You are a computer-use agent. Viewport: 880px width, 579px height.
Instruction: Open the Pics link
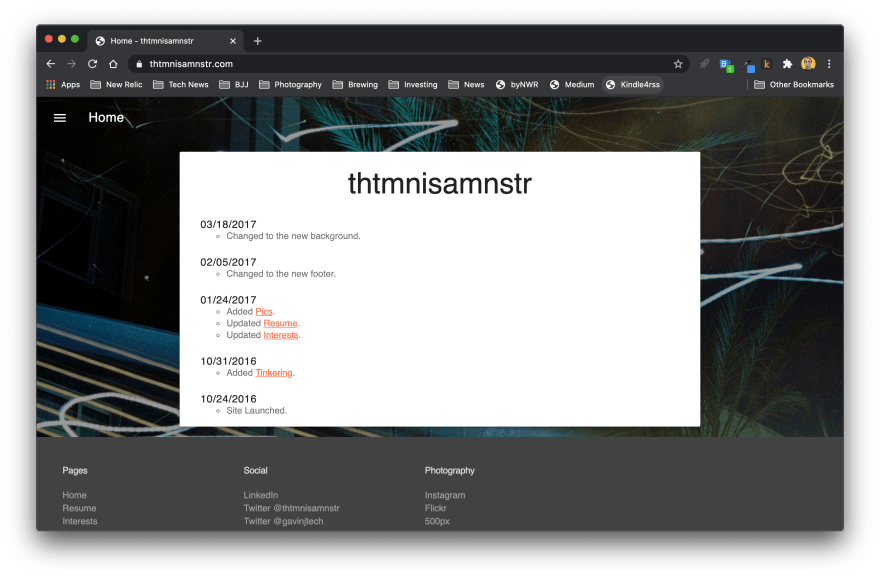point(264,312)
